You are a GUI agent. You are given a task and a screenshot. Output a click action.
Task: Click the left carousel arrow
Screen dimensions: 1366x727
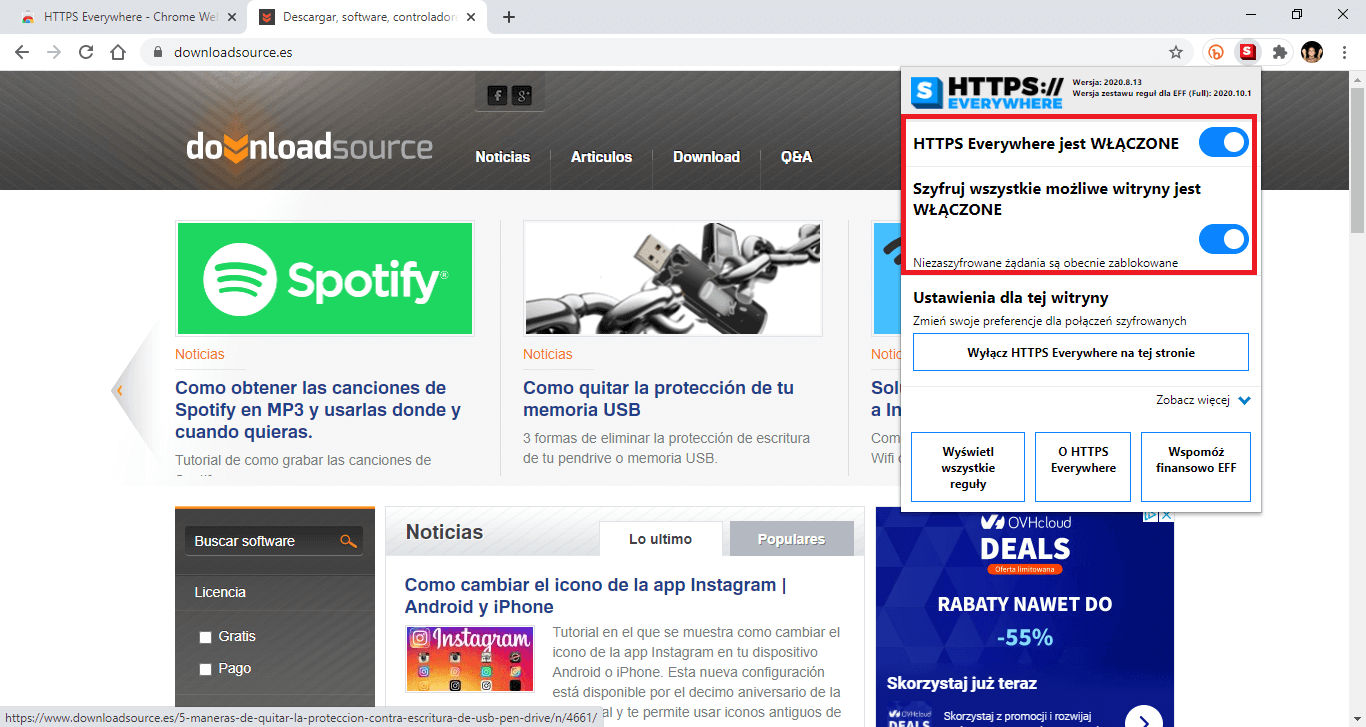tap(119, 390)
